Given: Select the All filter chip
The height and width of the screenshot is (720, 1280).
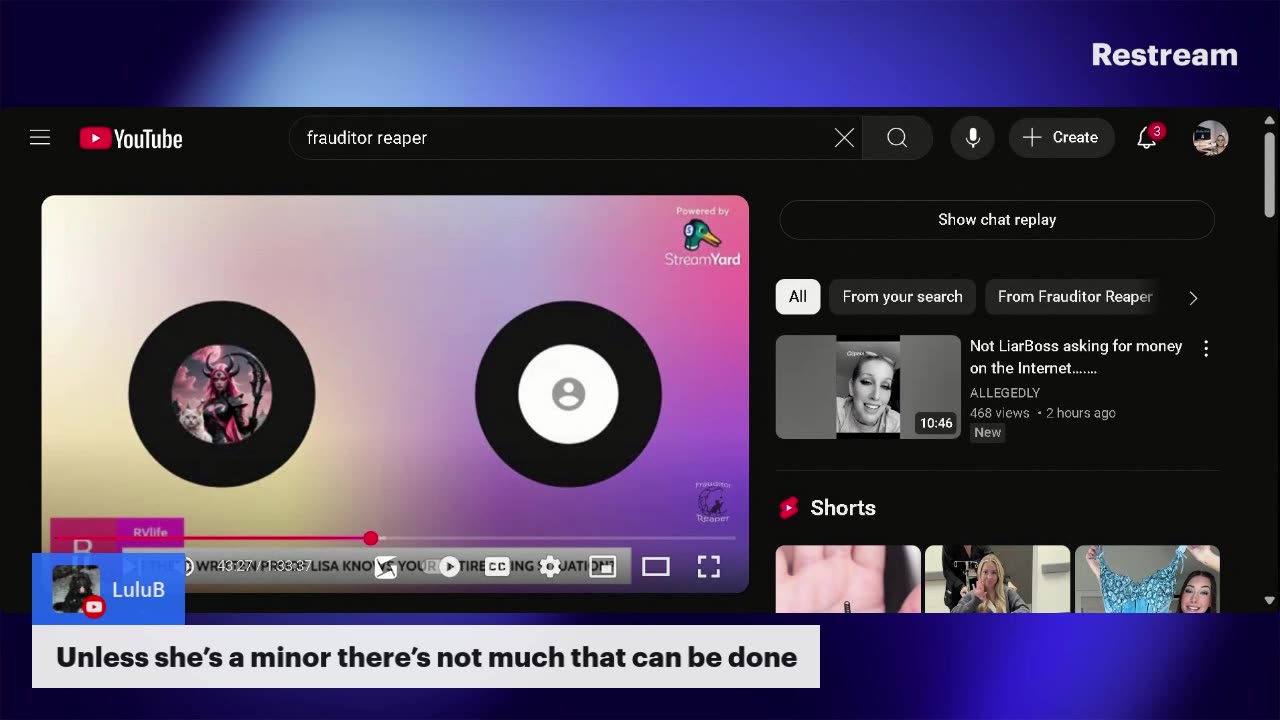Looking at the screenshot, I should pyautogui.click(x=798, y=297).
